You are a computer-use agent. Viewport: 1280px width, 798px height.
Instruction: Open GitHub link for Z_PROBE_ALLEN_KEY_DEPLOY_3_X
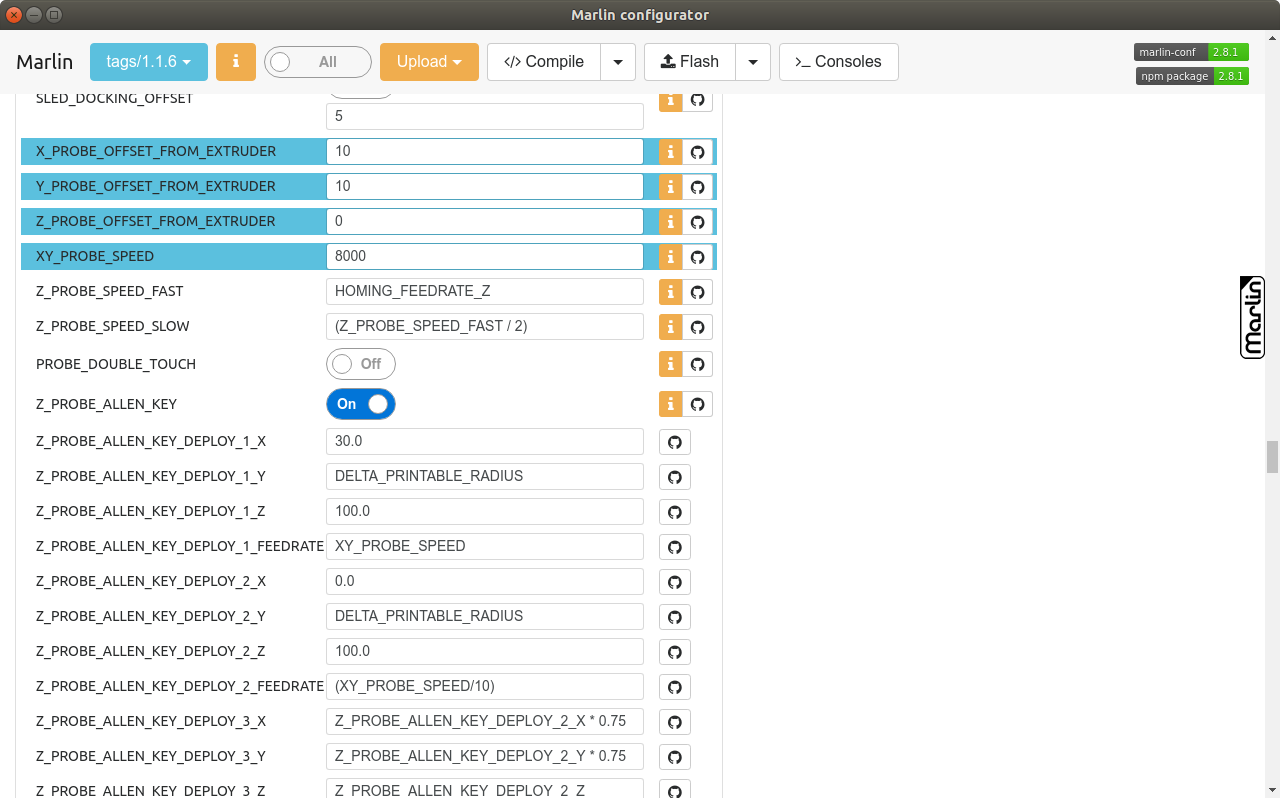(675, 722)
